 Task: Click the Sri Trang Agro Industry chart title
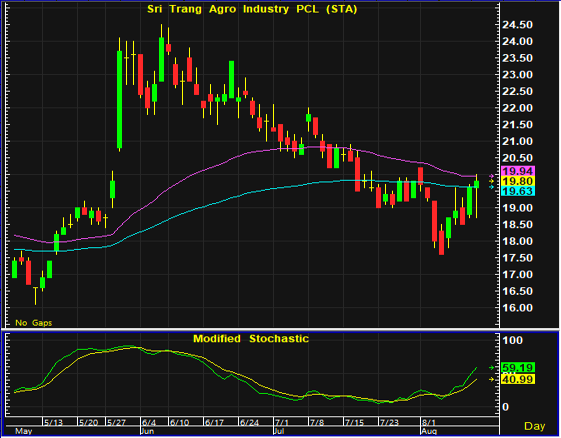coord(252,9)
